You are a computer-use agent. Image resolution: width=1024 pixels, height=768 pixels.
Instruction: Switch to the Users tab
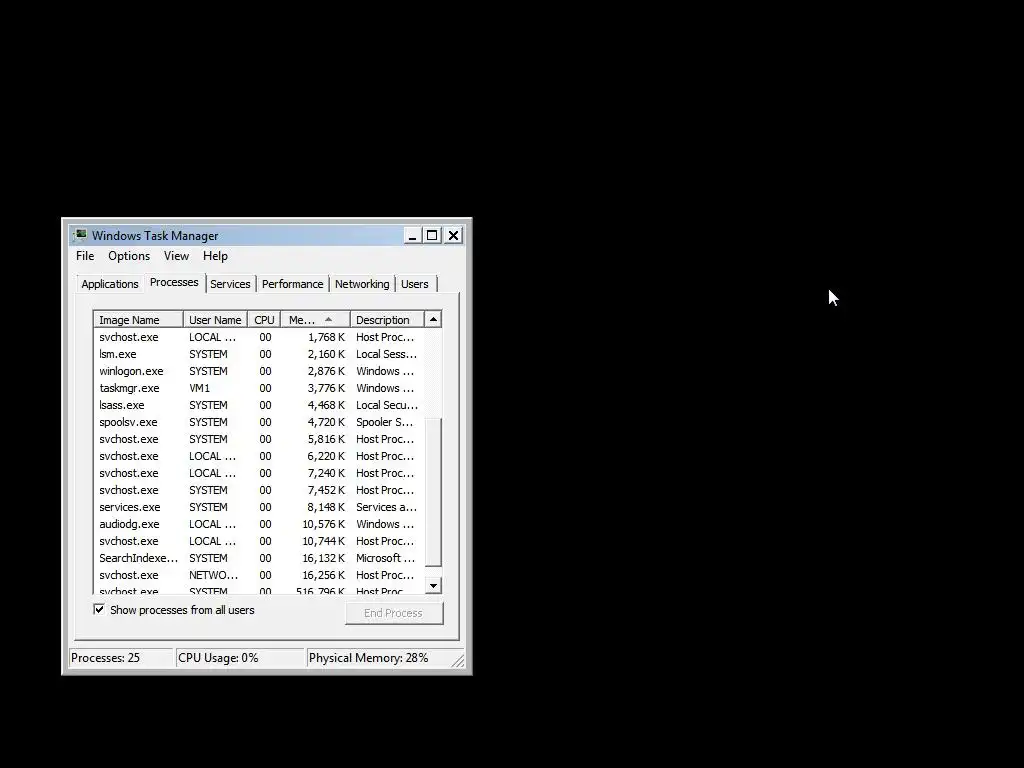click(x=415, y=284)
